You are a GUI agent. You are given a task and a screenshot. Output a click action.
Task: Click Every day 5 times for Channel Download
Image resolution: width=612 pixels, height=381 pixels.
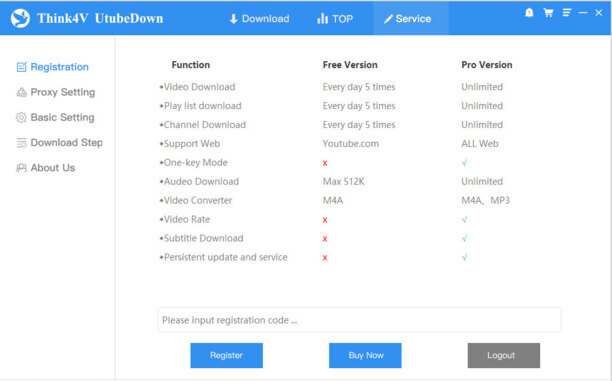click(359, 125)
